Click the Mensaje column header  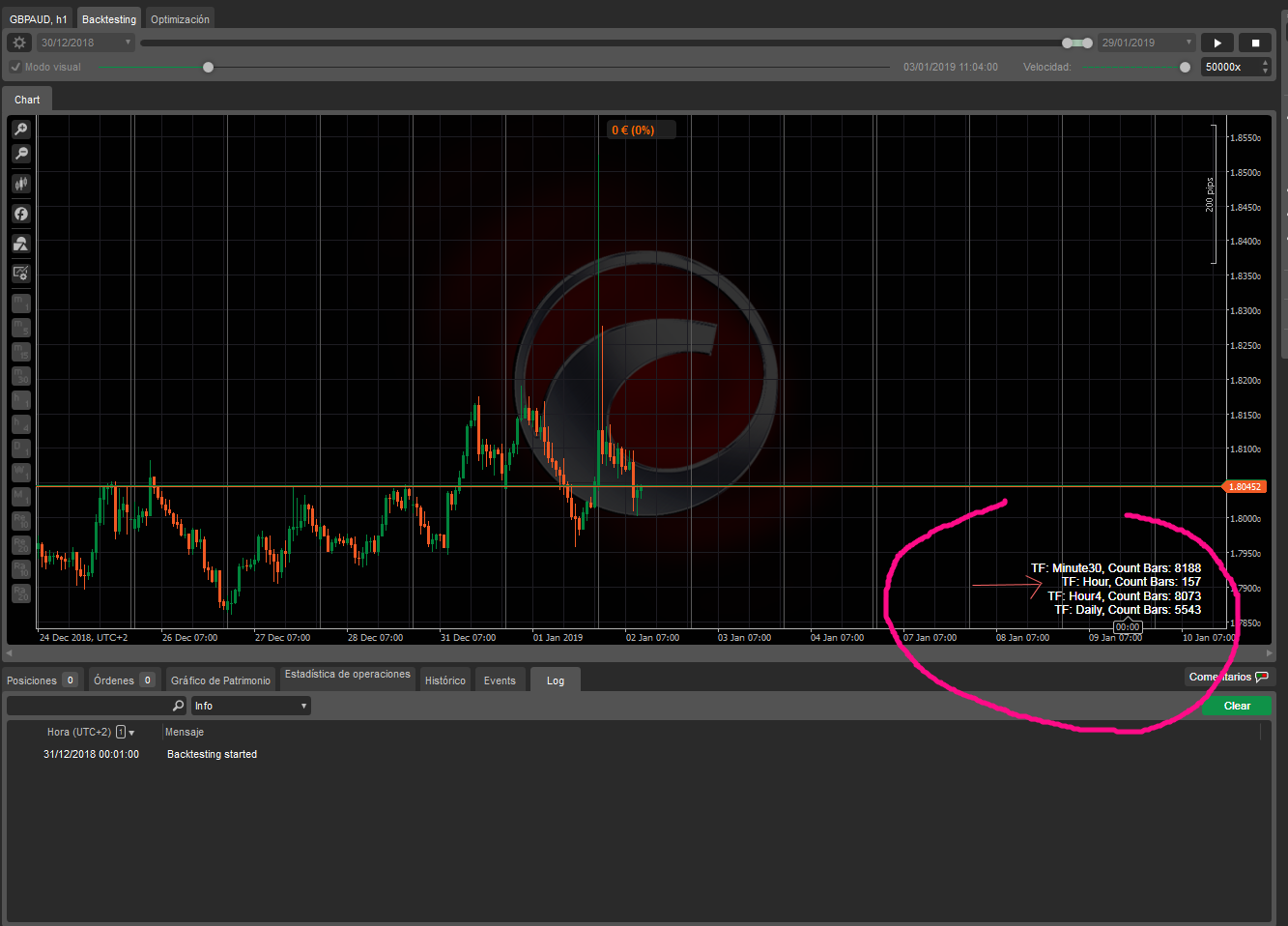tap(185, 732)
